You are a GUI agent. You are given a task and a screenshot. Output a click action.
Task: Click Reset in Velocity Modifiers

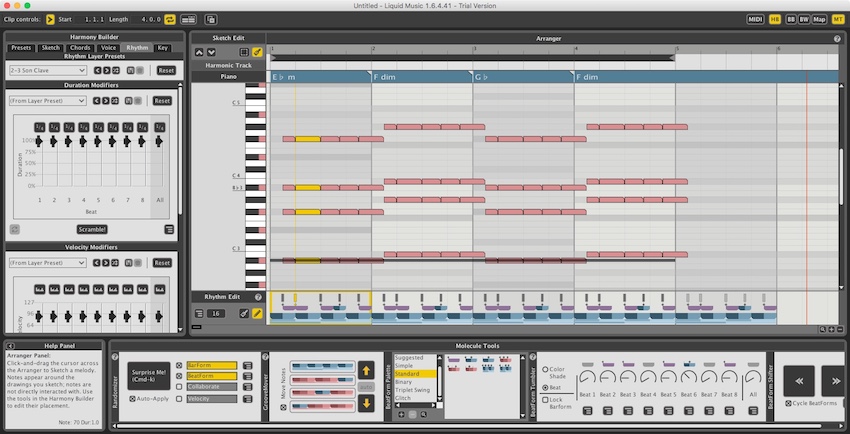pos(162,263)
